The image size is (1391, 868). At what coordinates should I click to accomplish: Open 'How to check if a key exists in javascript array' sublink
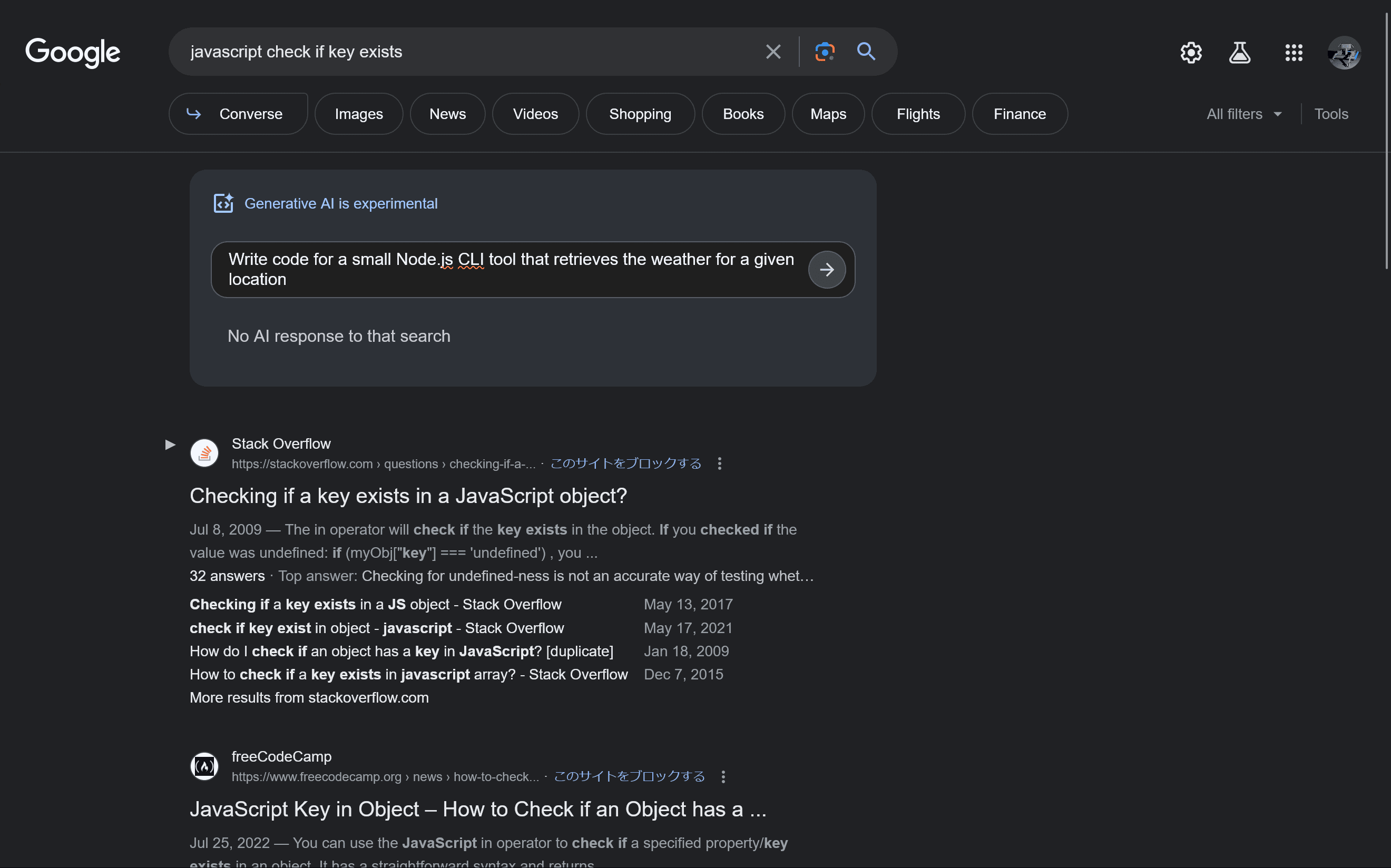[x=409, y=675]
